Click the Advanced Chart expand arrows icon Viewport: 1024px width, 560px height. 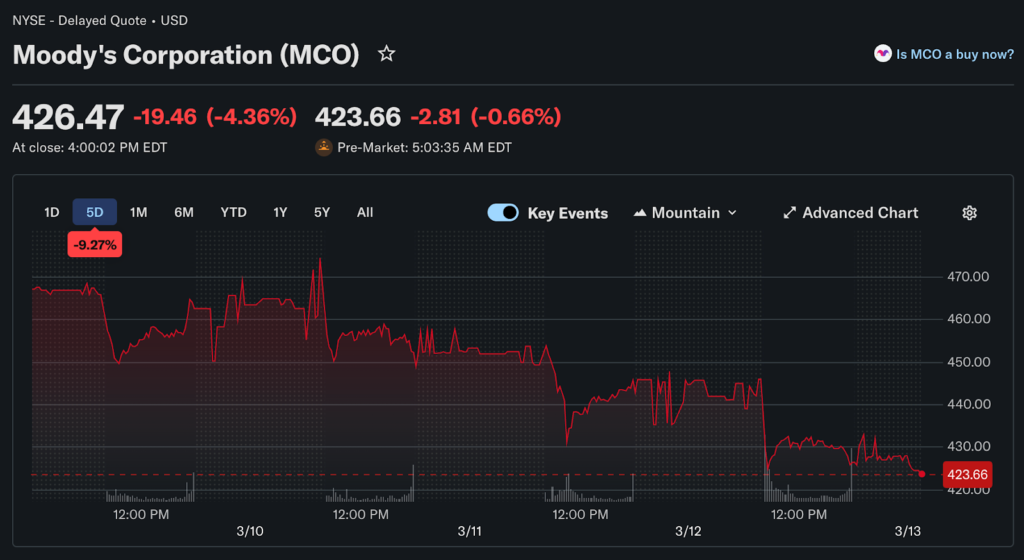789,213
